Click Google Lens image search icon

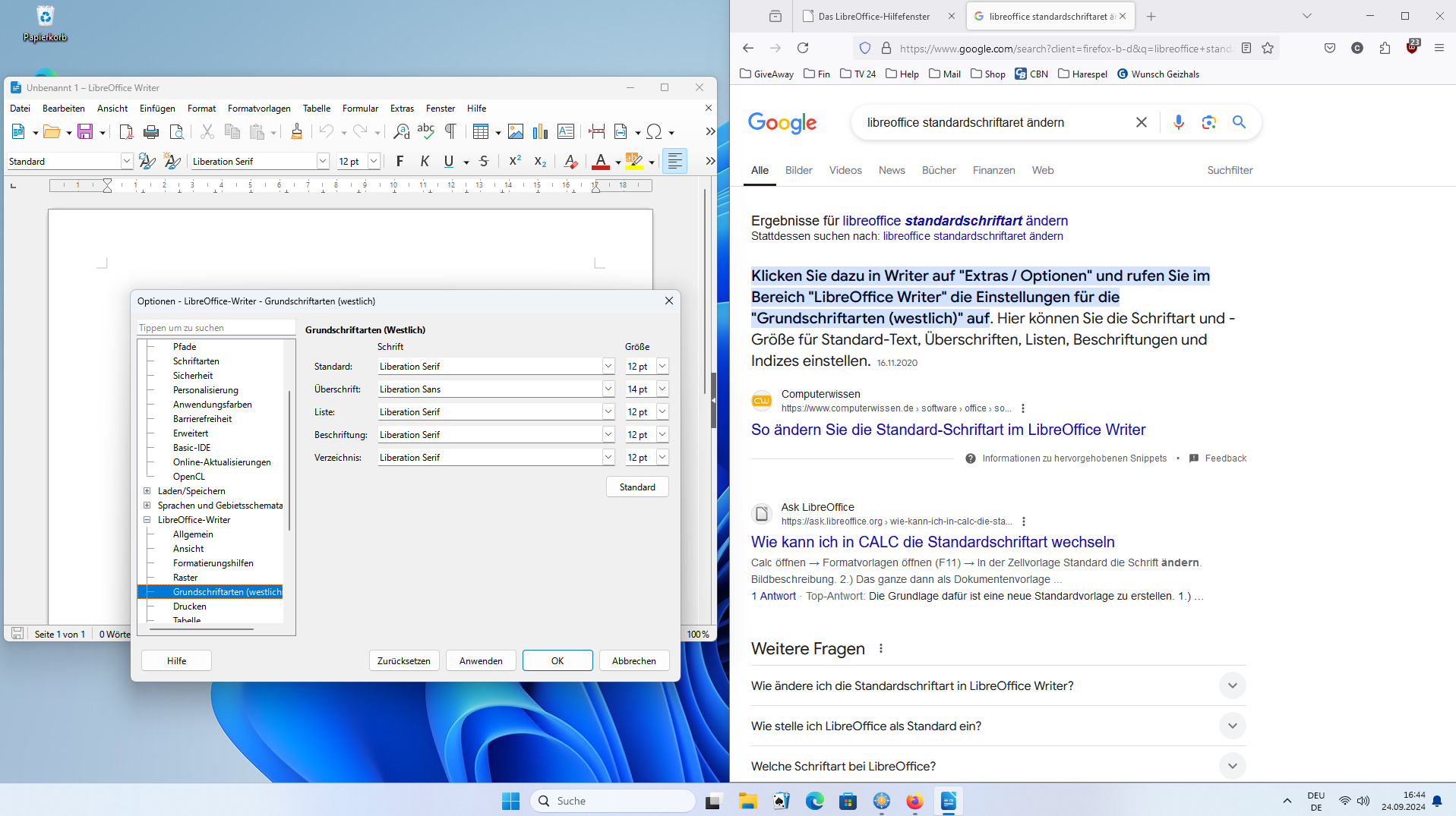pyautogui.click(x=1208, y=122)
